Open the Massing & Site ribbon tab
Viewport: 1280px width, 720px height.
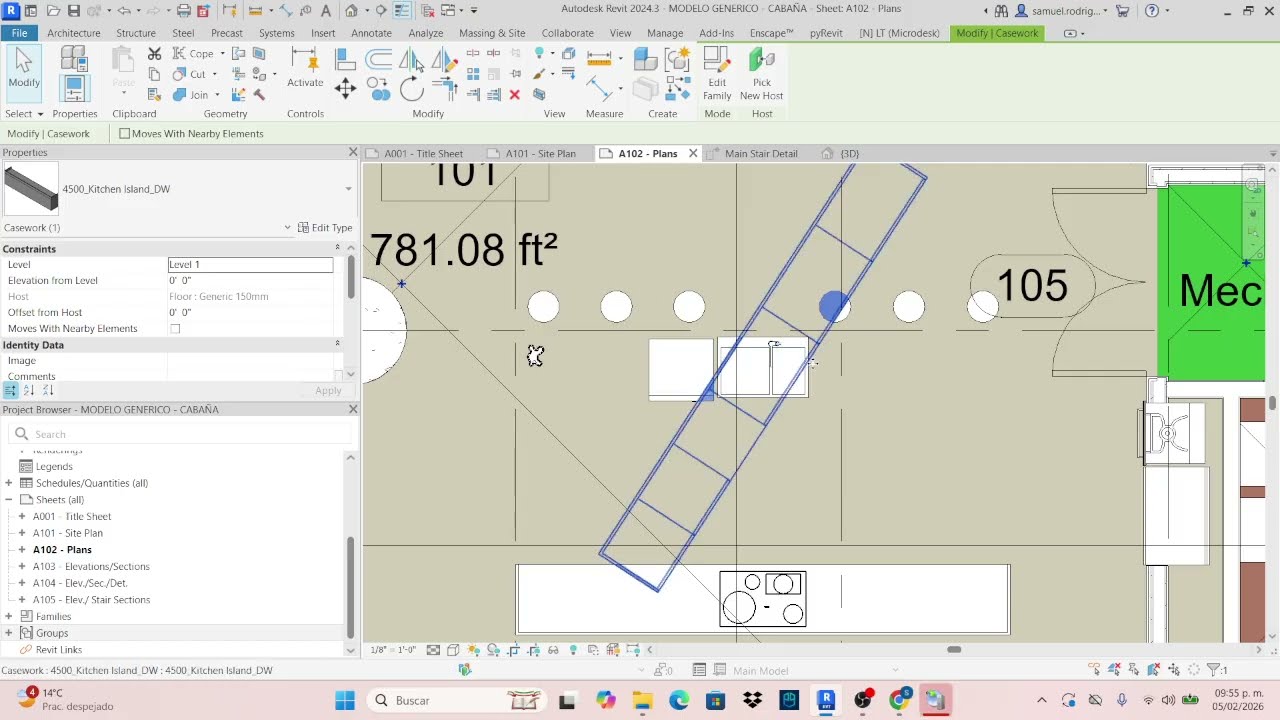(492, 33)
